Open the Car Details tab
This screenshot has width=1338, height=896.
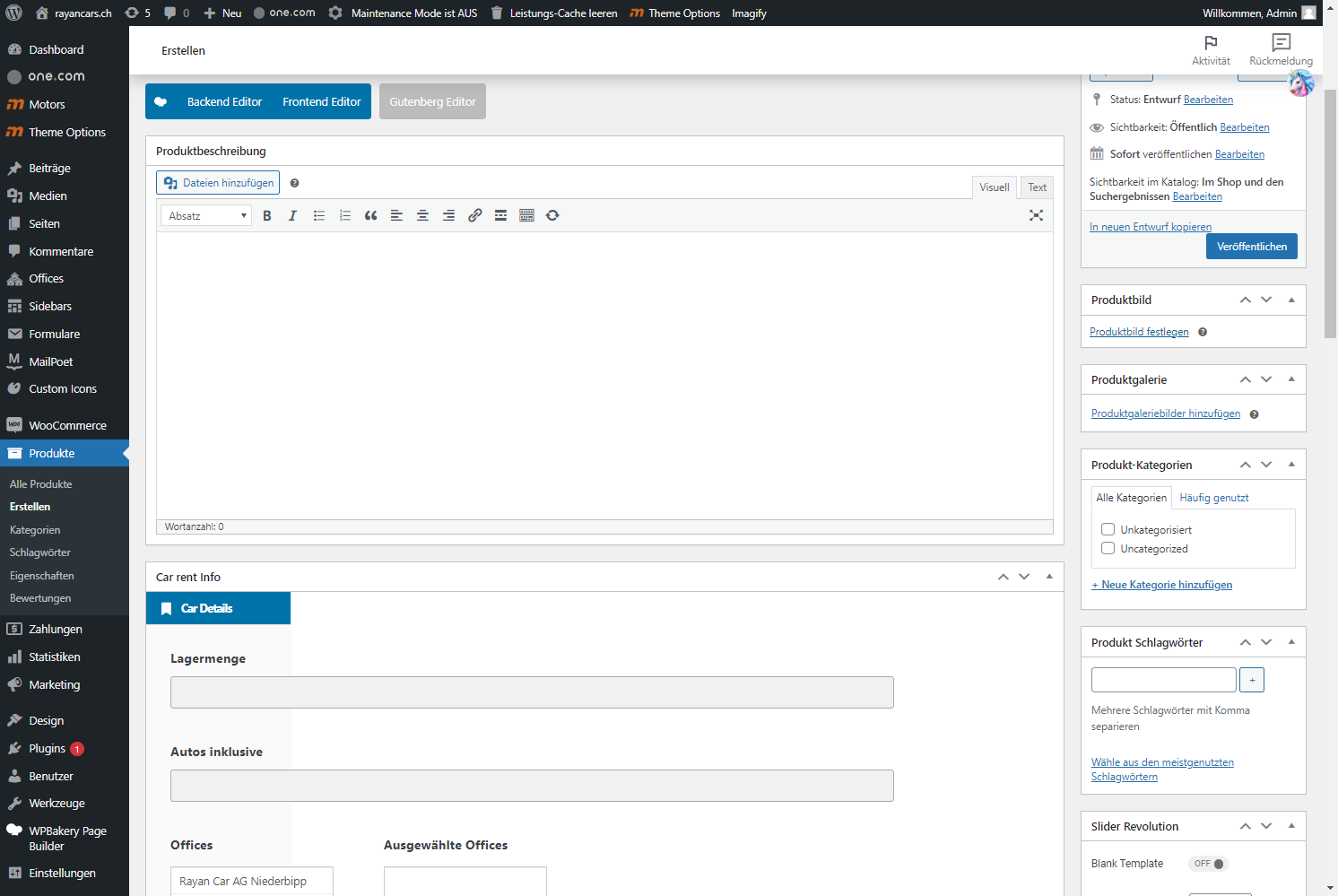(218, 608)
